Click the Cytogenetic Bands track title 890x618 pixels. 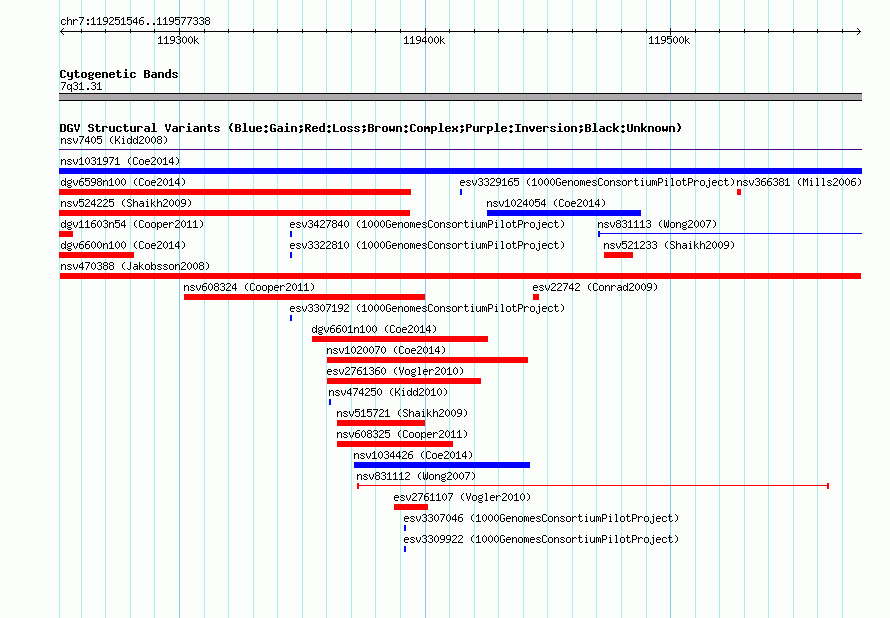pyautogui.click(x=119, y=74)
